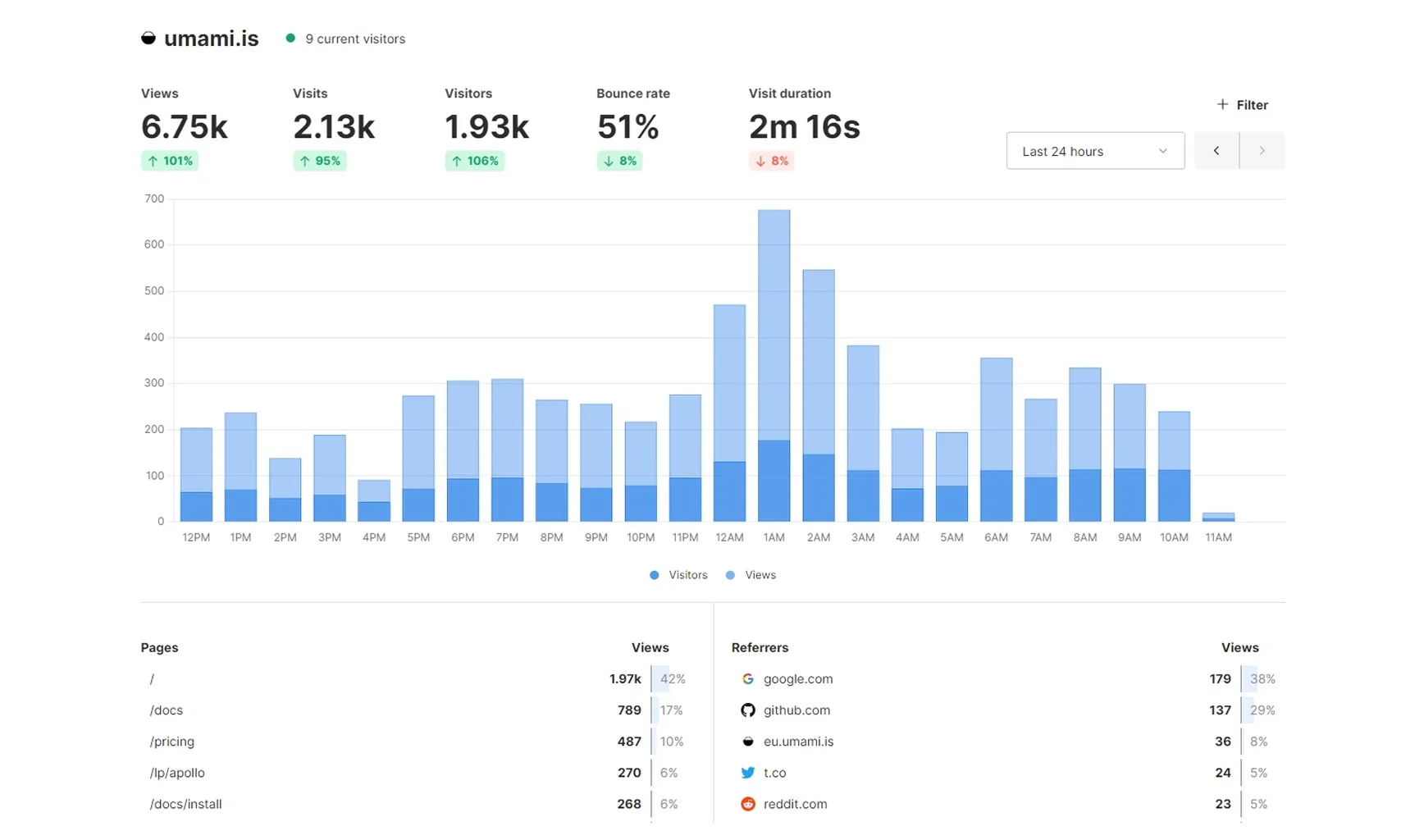The width and height of the screenshot is (1424, 840).
Task: Select t.co referrer
Action: pyautogui.click(x=774, y=773)
